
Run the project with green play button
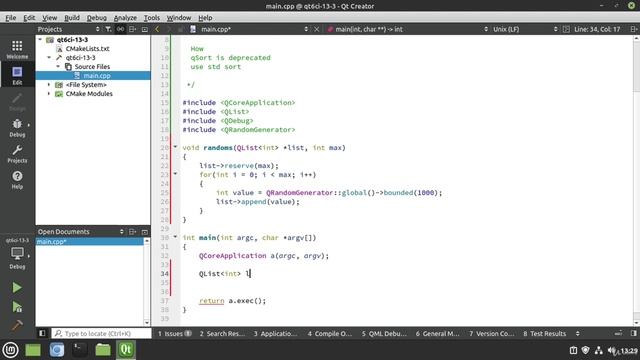[17, 288]
